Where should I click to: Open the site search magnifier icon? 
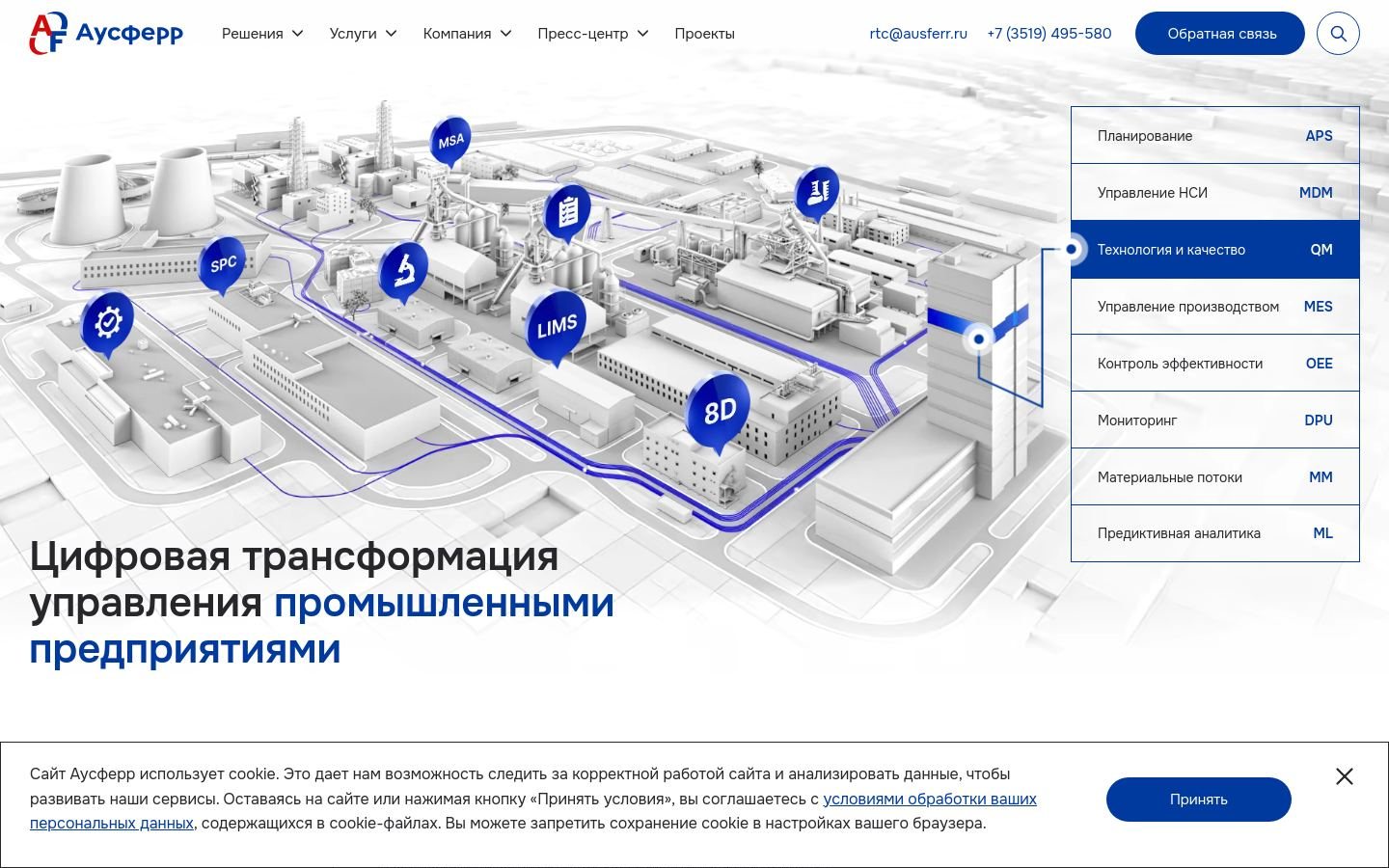click(1338, 34)
